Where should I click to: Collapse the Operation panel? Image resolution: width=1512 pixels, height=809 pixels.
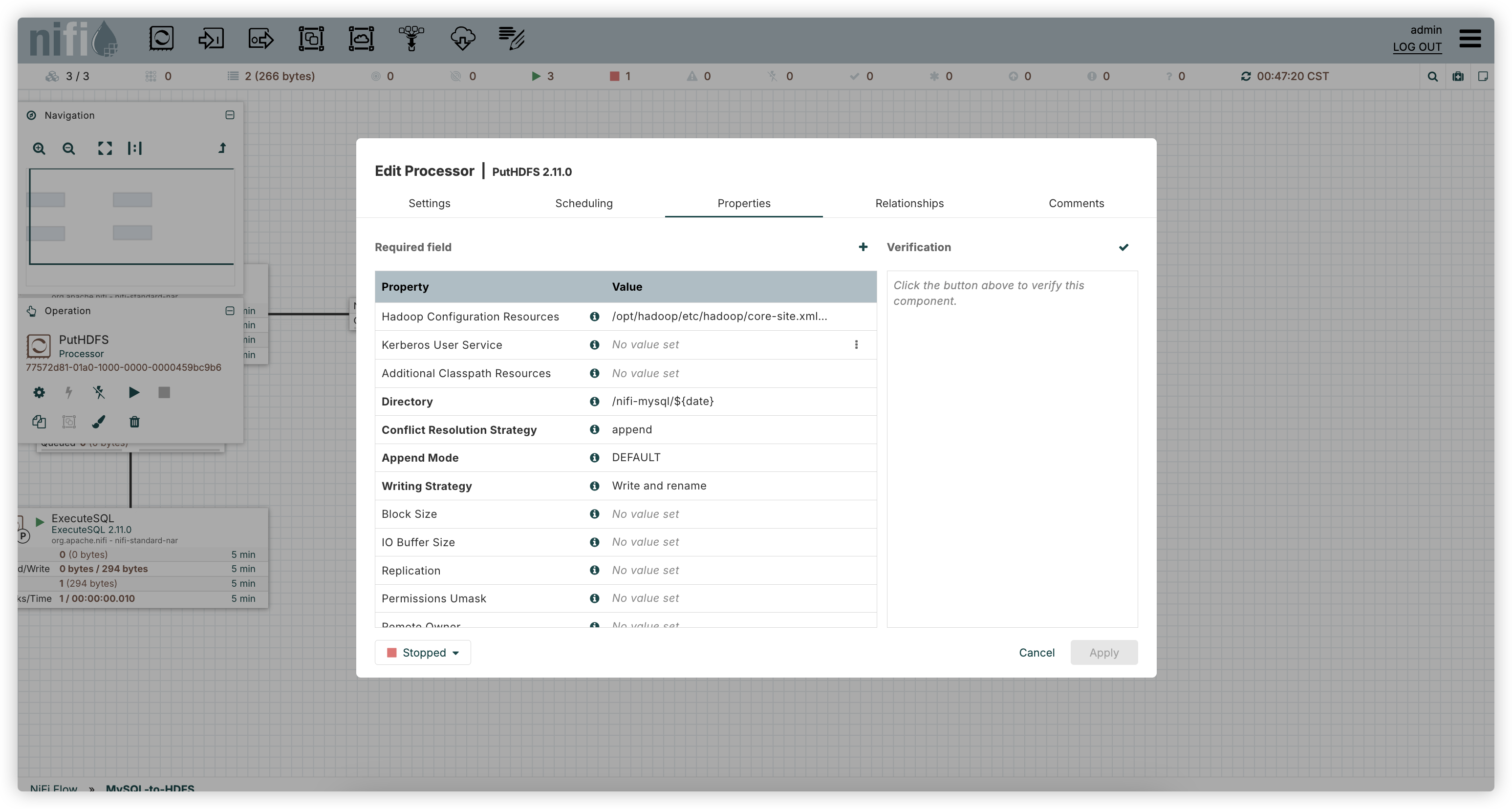(230, 310)
